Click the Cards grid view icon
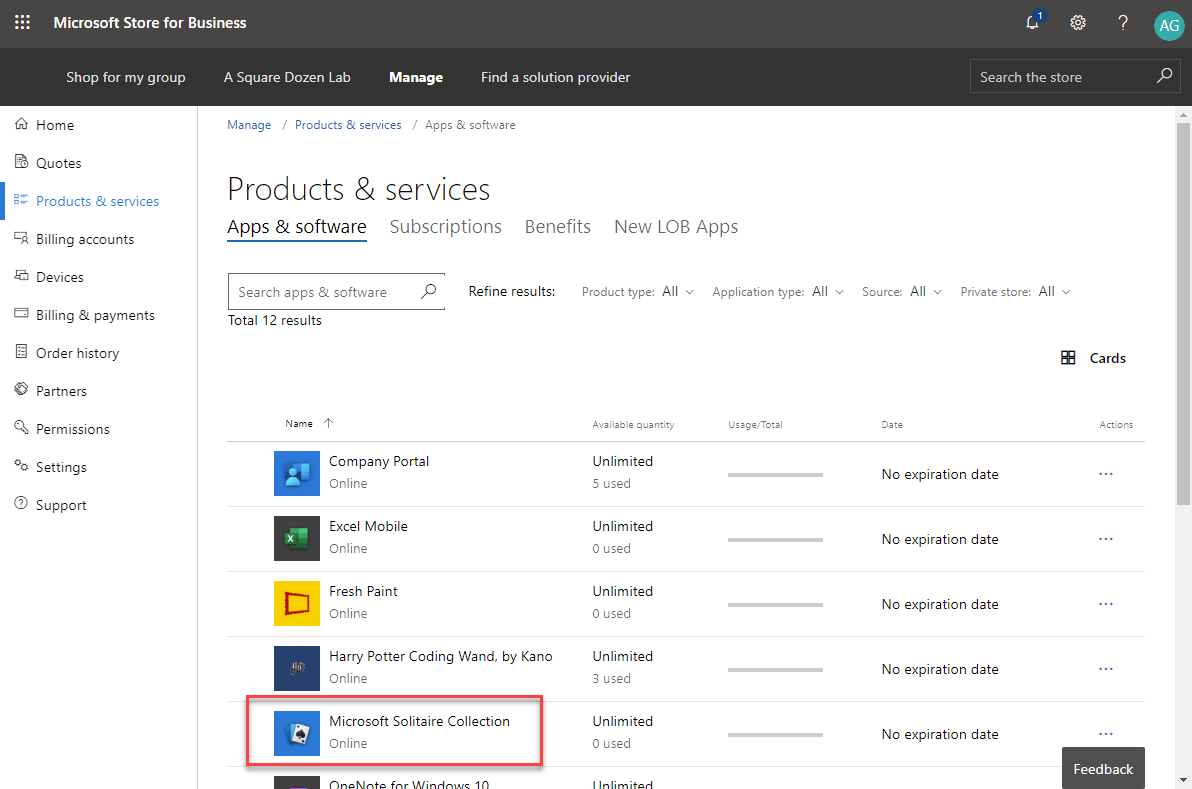The height and width of the screenshot is (789, 1192). (x=1068, y=357)
